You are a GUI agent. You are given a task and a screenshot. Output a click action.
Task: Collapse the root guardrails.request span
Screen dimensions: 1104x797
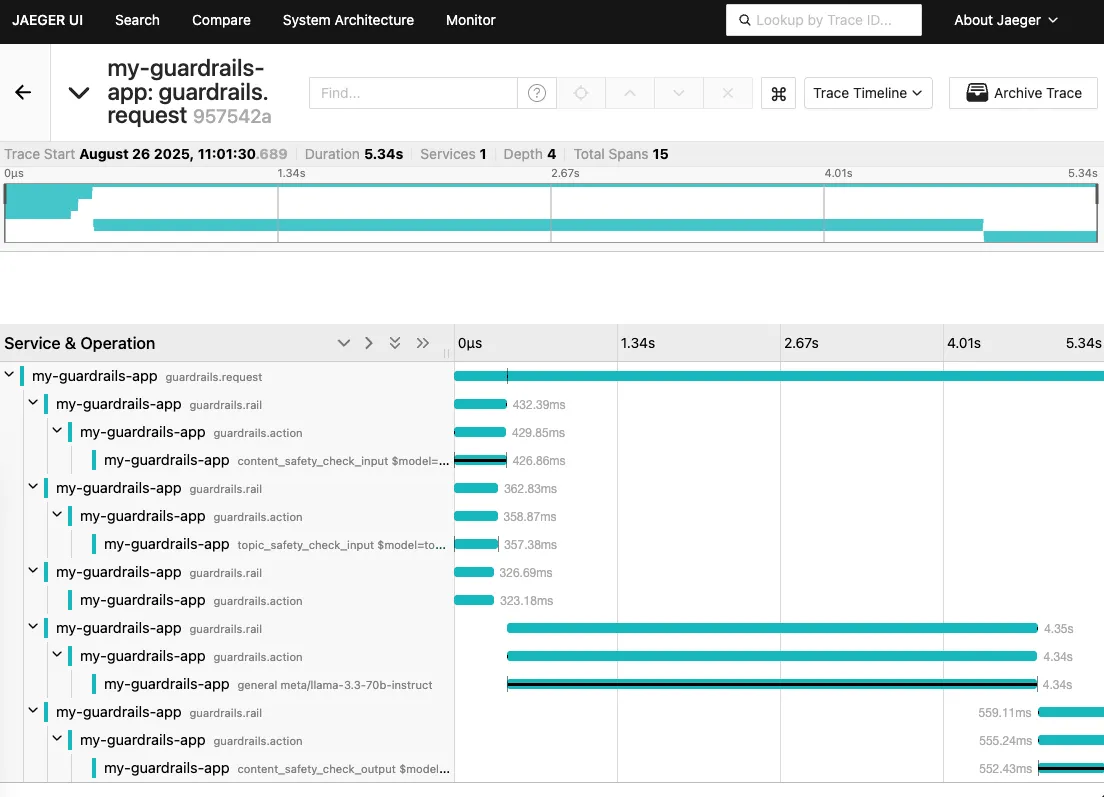[x=9, y=375]
